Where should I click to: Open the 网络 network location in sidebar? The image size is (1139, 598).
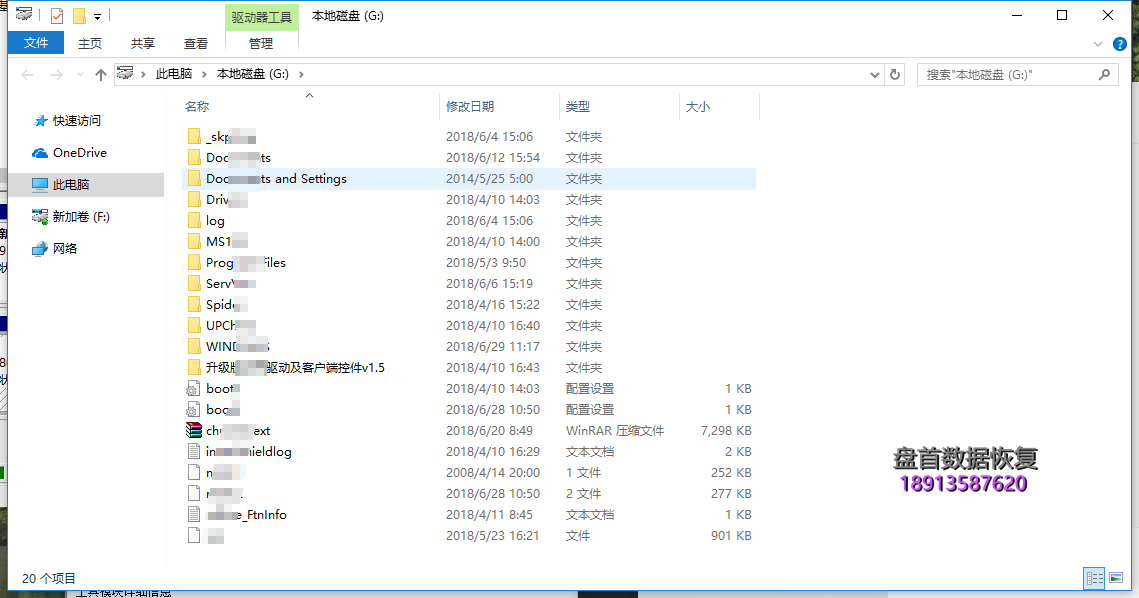(x=64, y=249)
